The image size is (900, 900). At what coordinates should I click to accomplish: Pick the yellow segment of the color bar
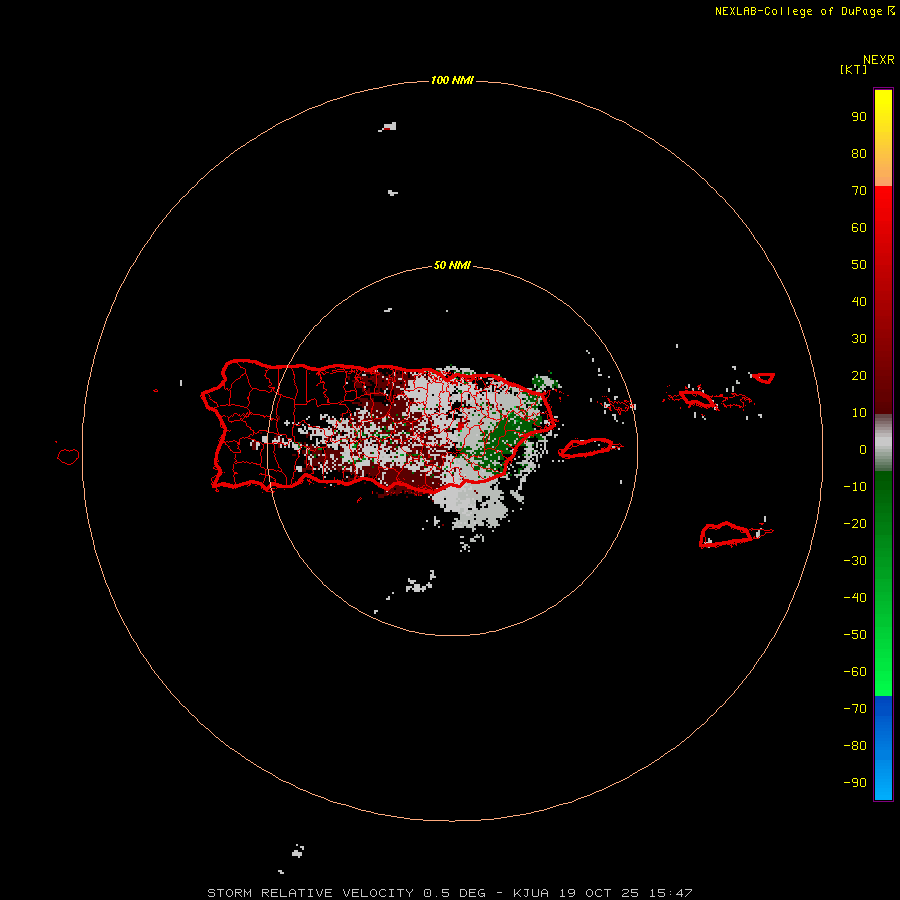pyautogui.click(x=883, y=138)
